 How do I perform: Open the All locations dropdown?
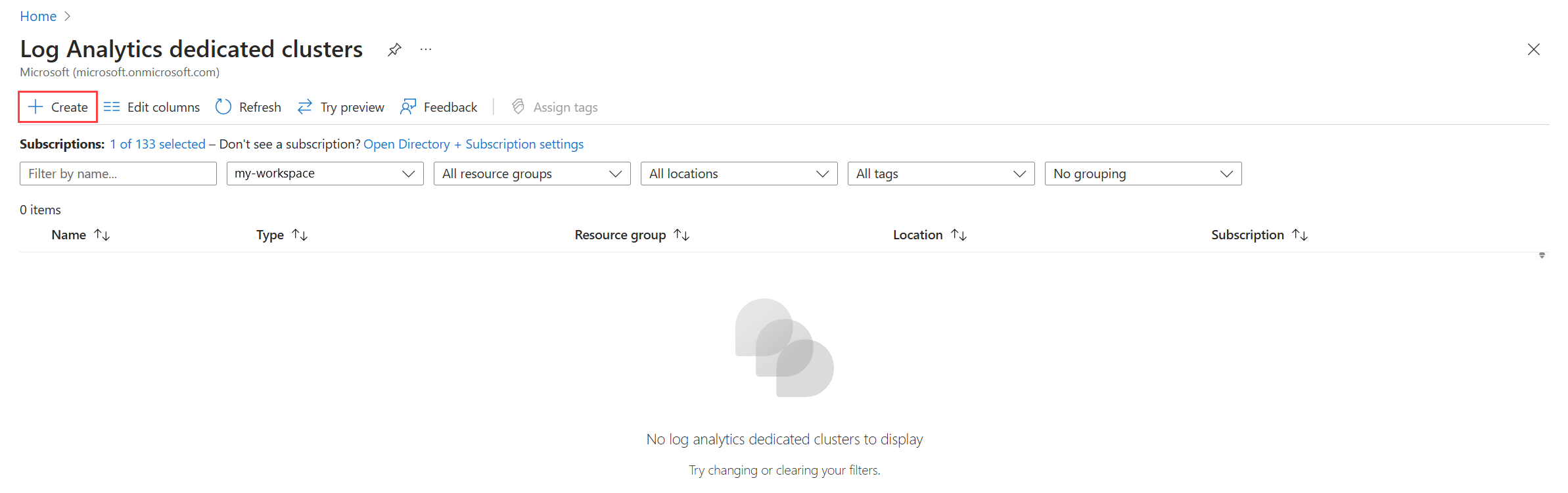739,174
